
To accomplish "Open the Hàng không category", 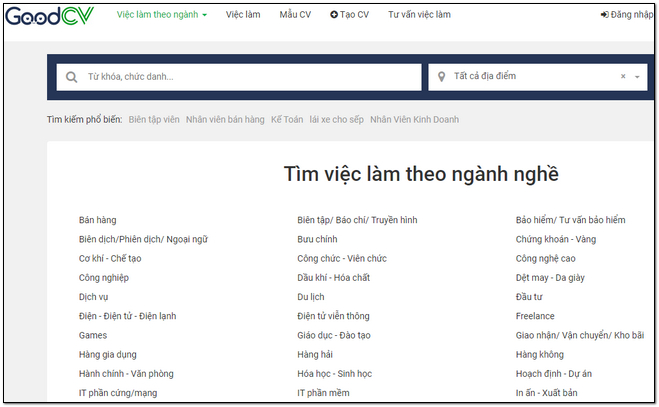I will (540, 354).
